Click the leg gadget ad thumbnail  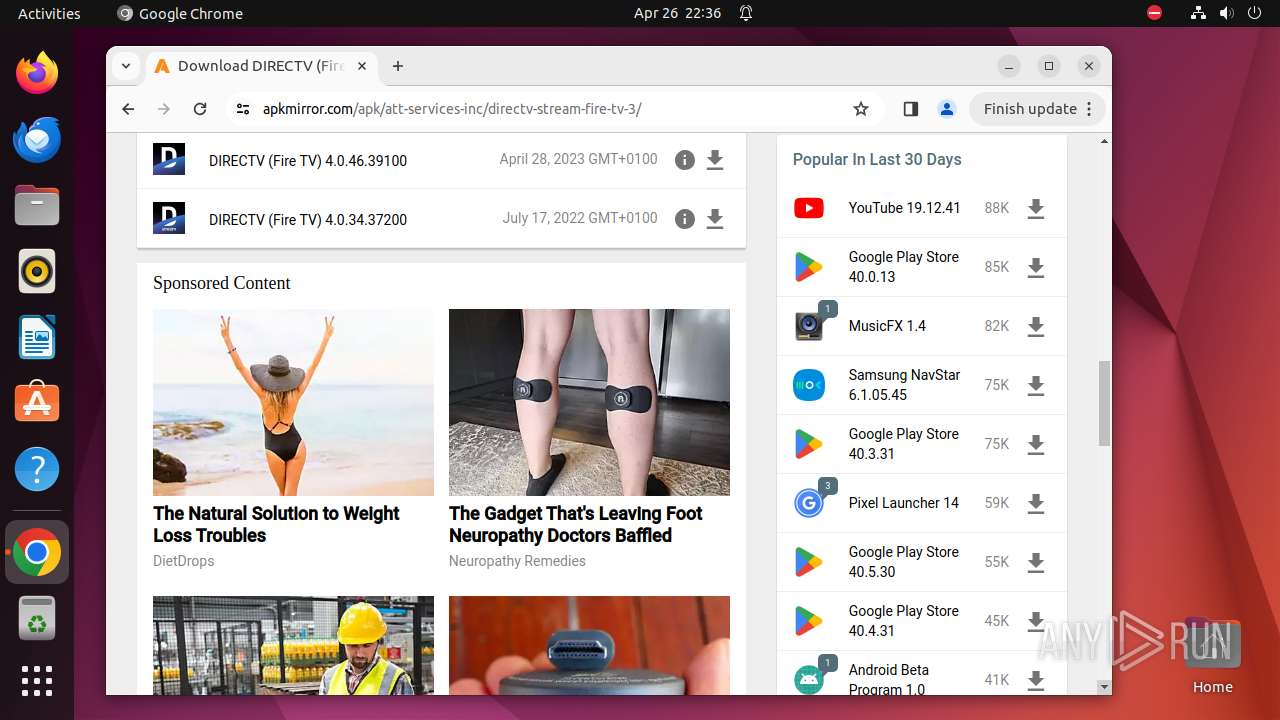tap(589, 402)
